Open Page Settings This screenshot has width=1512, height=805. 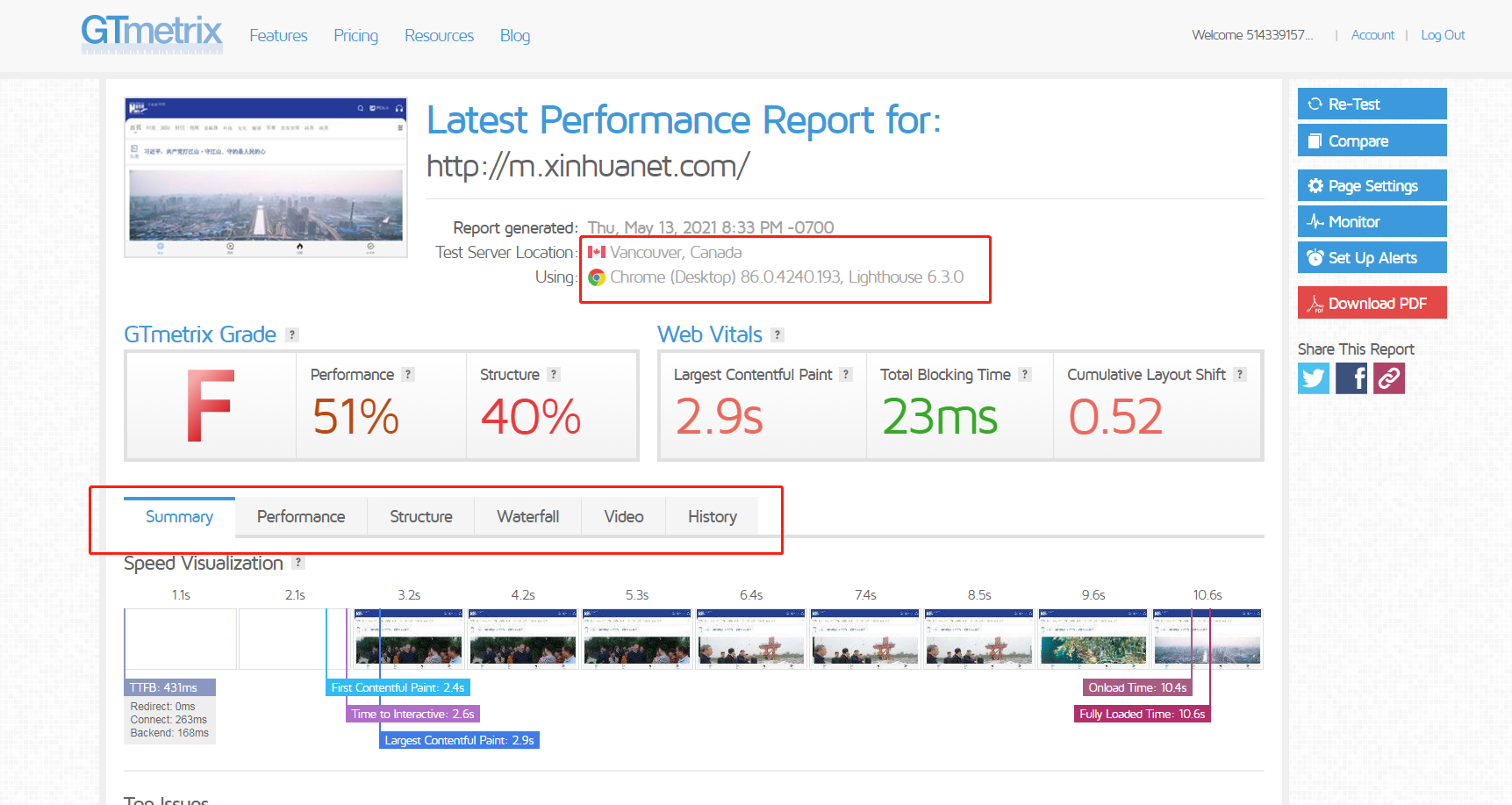(1372, 185)
